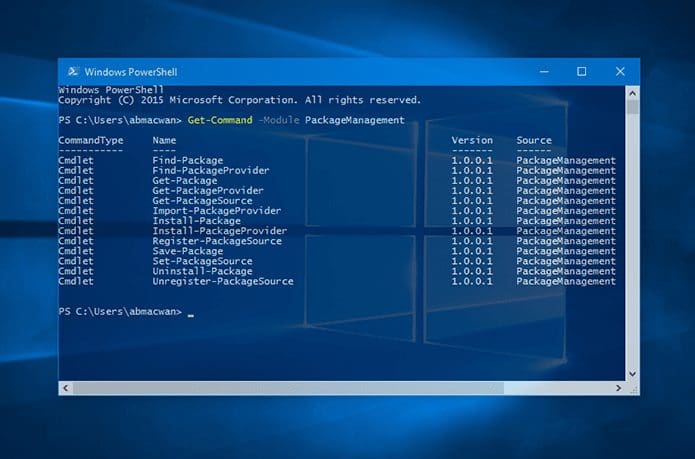Click the Get-Command text in the prompt
The image size is (695, 459).
pos(220,120)
